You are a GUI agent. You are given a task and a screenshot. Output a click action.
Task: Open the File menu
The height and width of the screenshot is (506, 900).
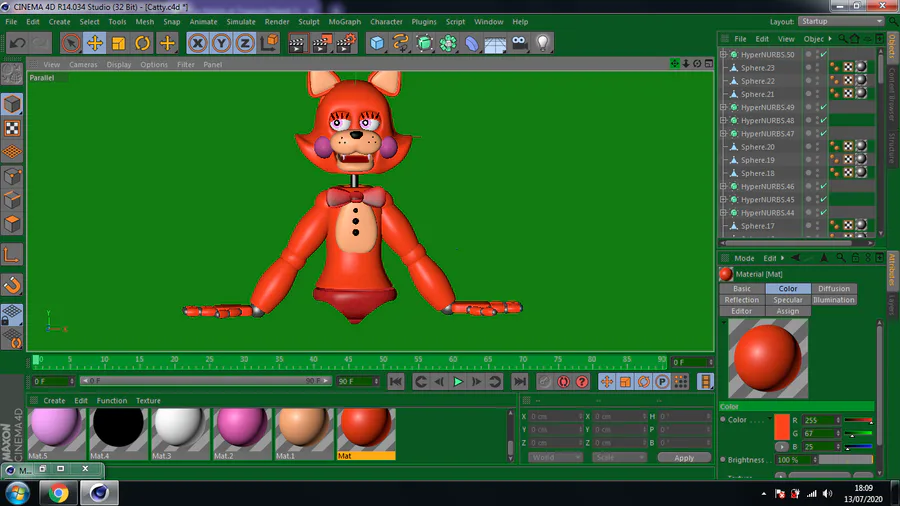pyautogui.click(x=11, y=22)
